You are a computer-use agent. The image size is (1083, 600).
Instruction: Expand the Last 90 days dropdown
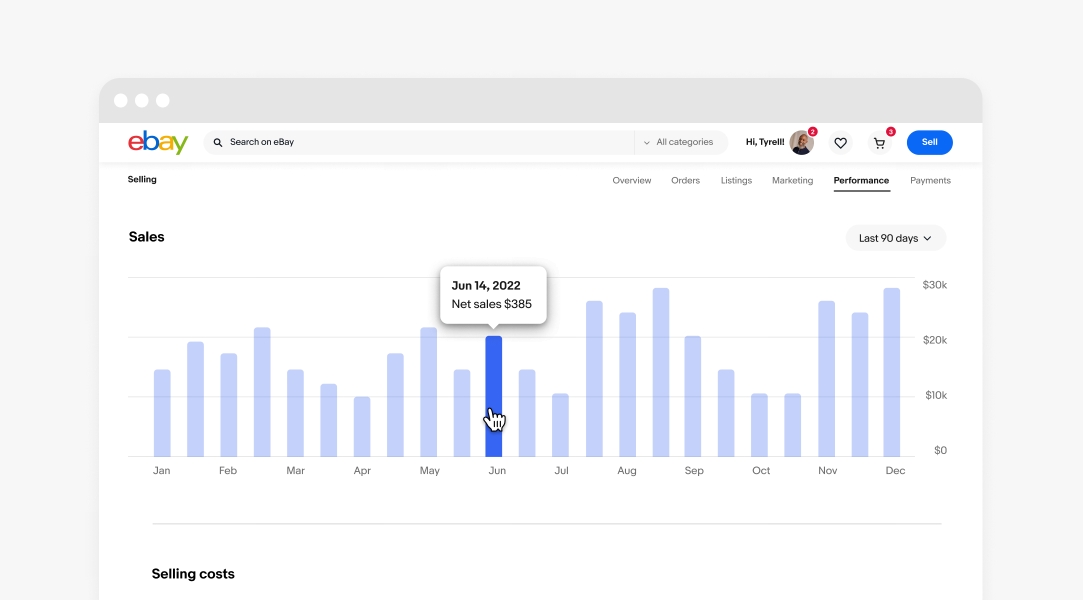coord(895,238)
